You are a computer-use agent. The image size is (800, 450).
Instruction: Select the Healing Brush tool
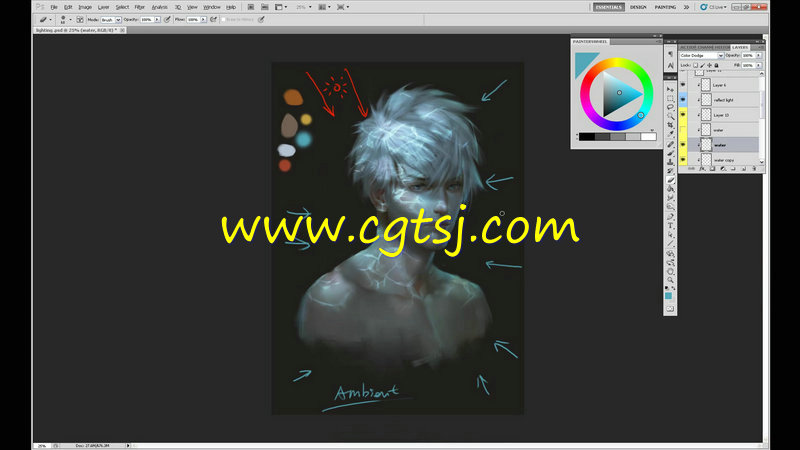pos(670,144)
